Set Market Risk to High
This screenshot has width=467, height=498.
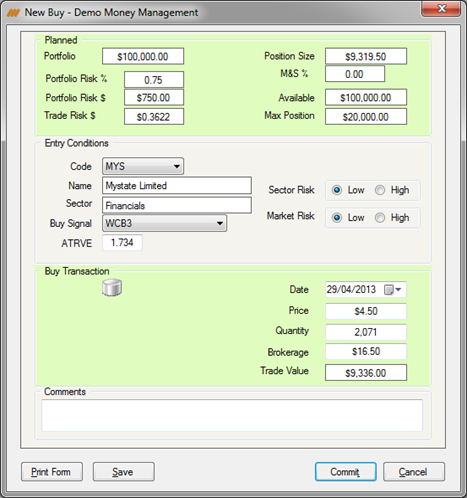(x=380, y=218)
